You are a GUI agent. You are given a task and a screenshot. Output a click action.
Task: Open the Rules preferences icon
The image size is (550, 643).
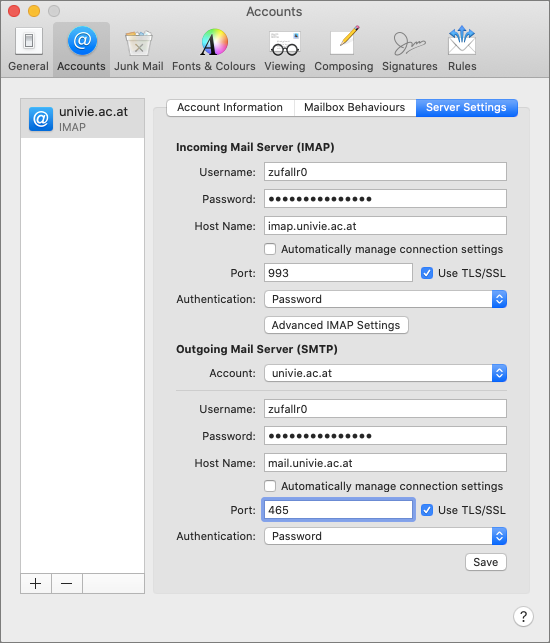point(462,49)
